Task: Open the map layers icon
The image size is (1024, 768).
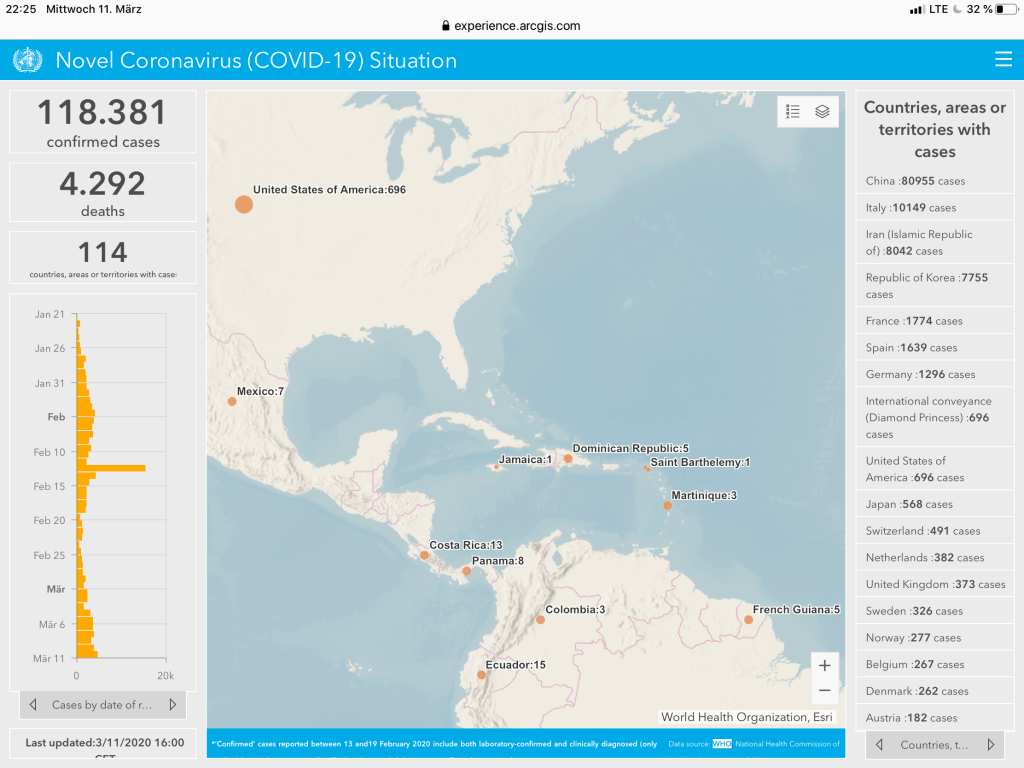Action: (x=822, y=112)
